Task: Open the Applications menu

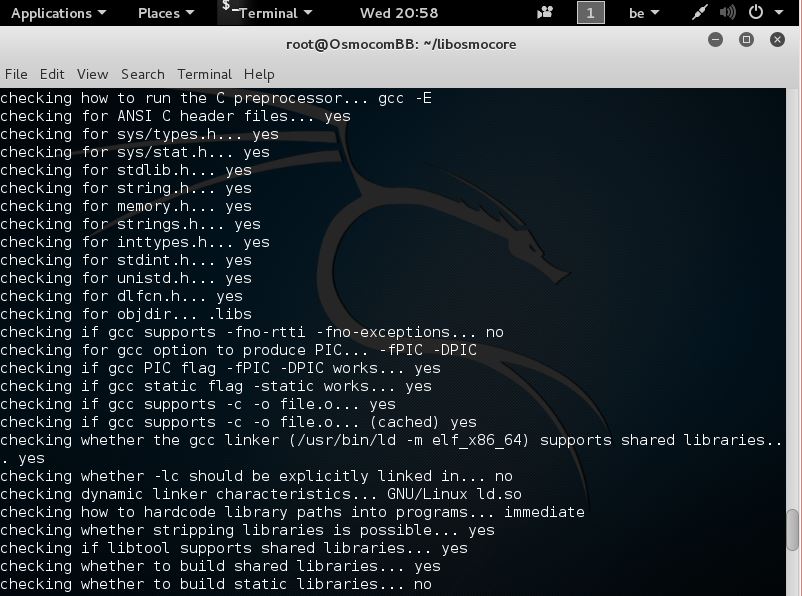Action: click(58, 13)
